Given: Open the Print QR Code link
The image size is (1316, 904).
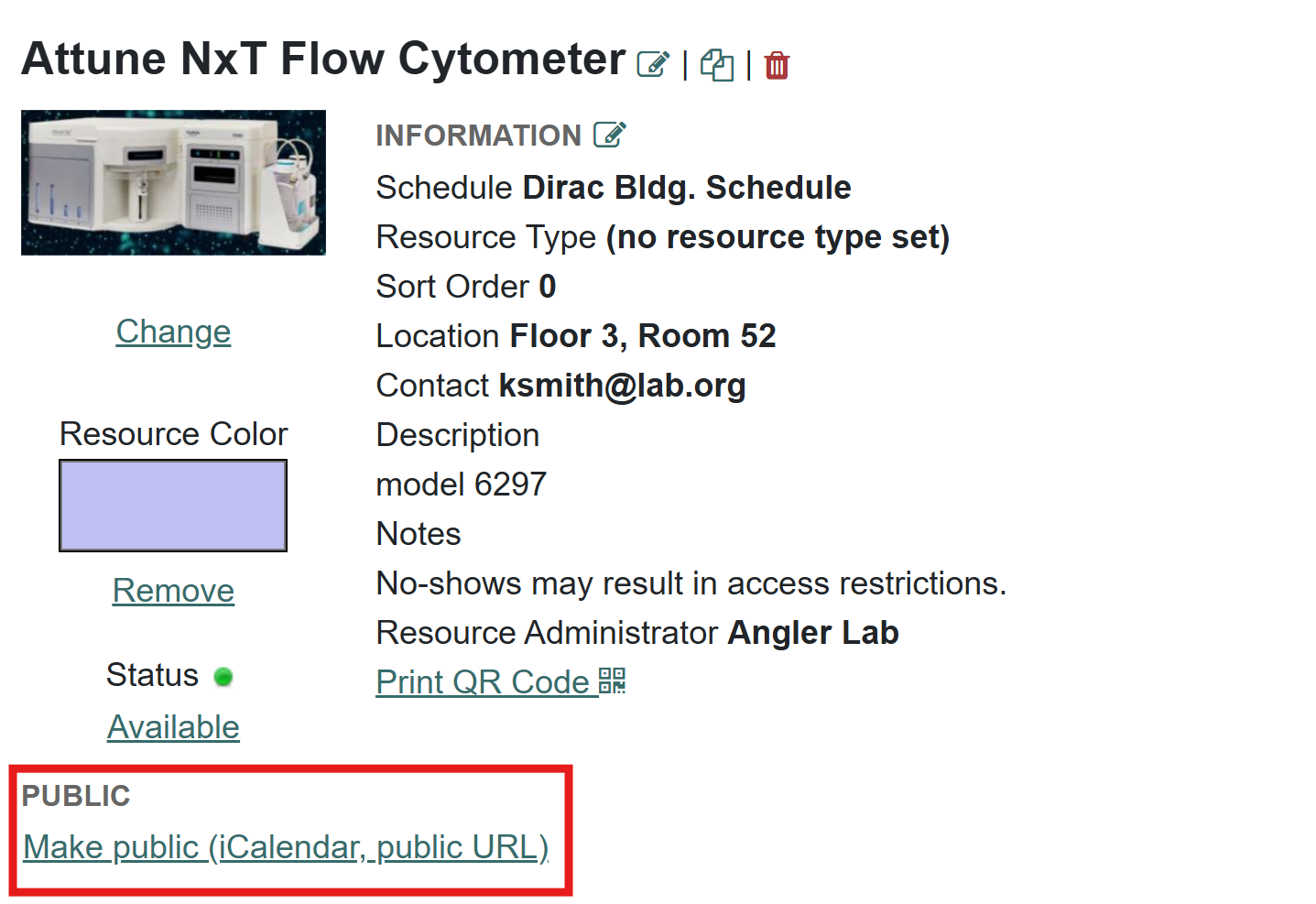Looking at the screenshot, I should pos(483,682).
